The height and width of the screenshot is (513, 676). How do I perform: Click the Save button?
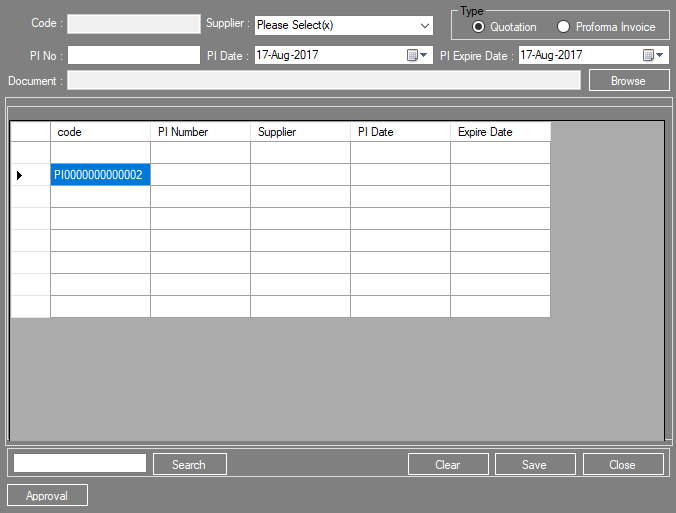(x=535, y=464)
